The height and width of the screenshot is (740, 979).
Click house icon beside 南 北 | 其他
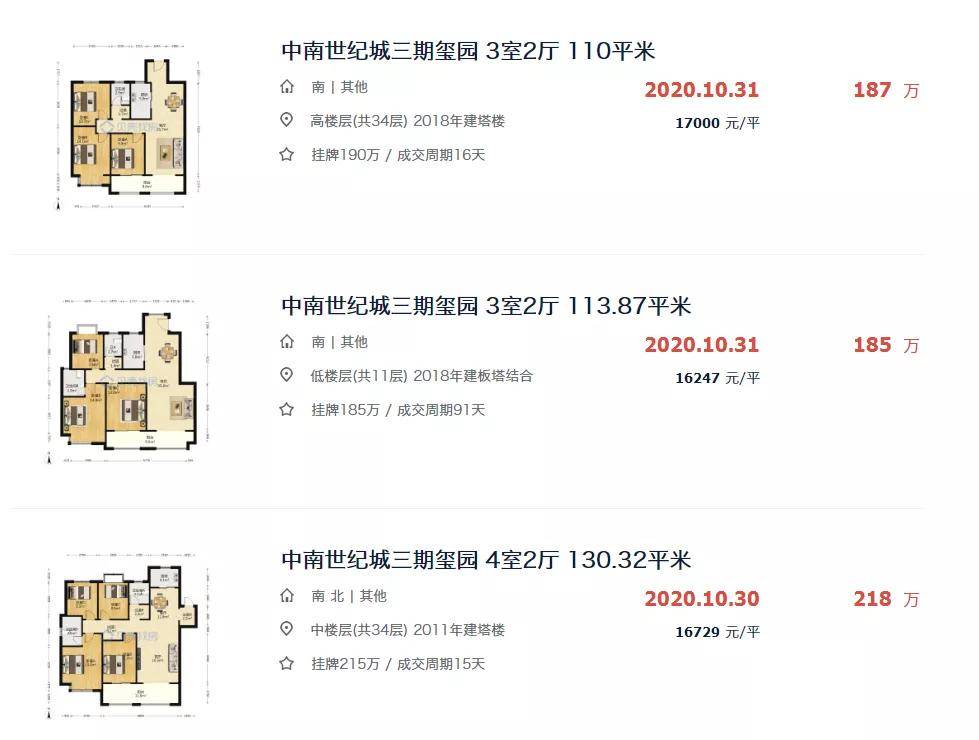(x=287, y=596)
